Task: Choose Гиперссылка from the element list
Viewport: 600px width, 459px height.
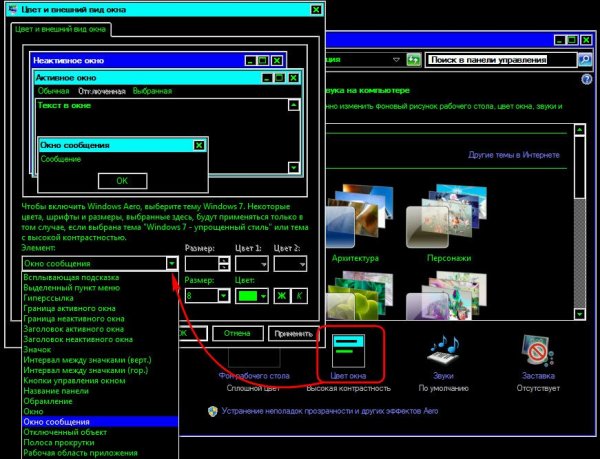Action: (x=50, y=298)
